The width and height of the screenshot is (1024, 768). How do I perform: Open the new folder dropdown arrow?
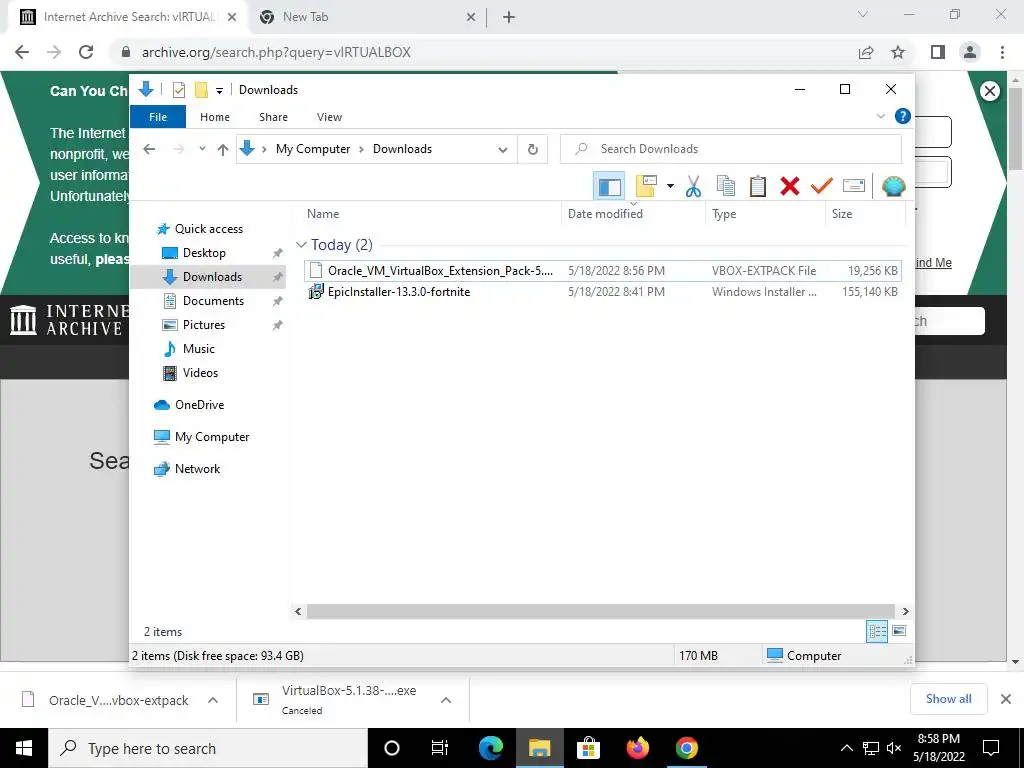pyautogui.click(x=670, y=187)
